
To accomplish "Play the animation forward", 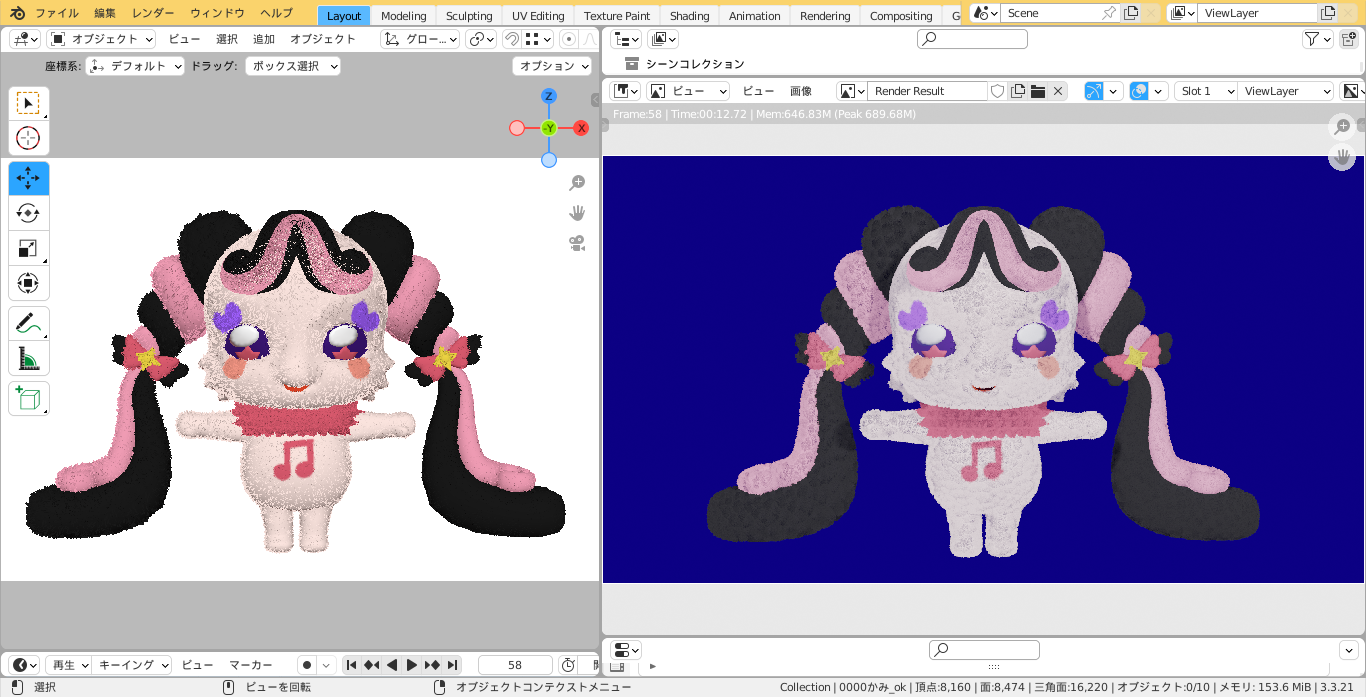I will (411, 665).
